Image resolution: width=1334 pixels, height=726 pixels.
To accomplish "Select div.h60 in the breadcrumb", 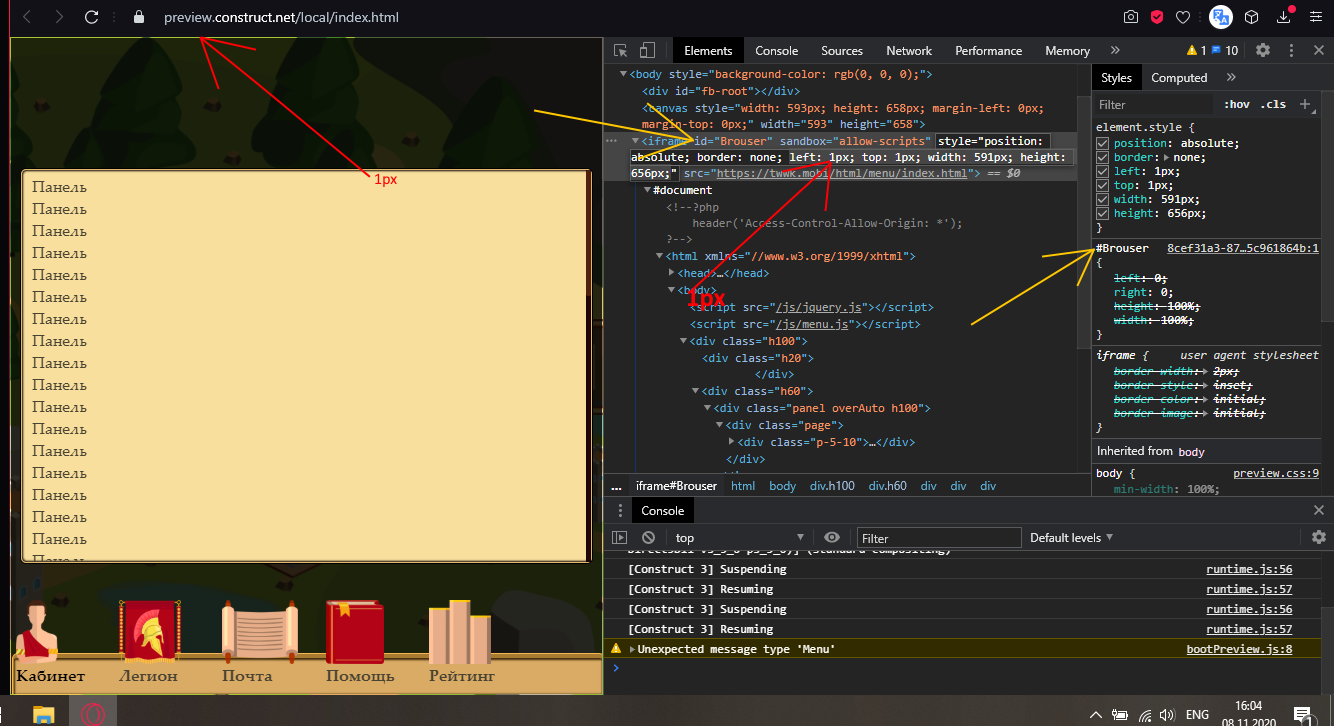I will [x=887, y=486].
